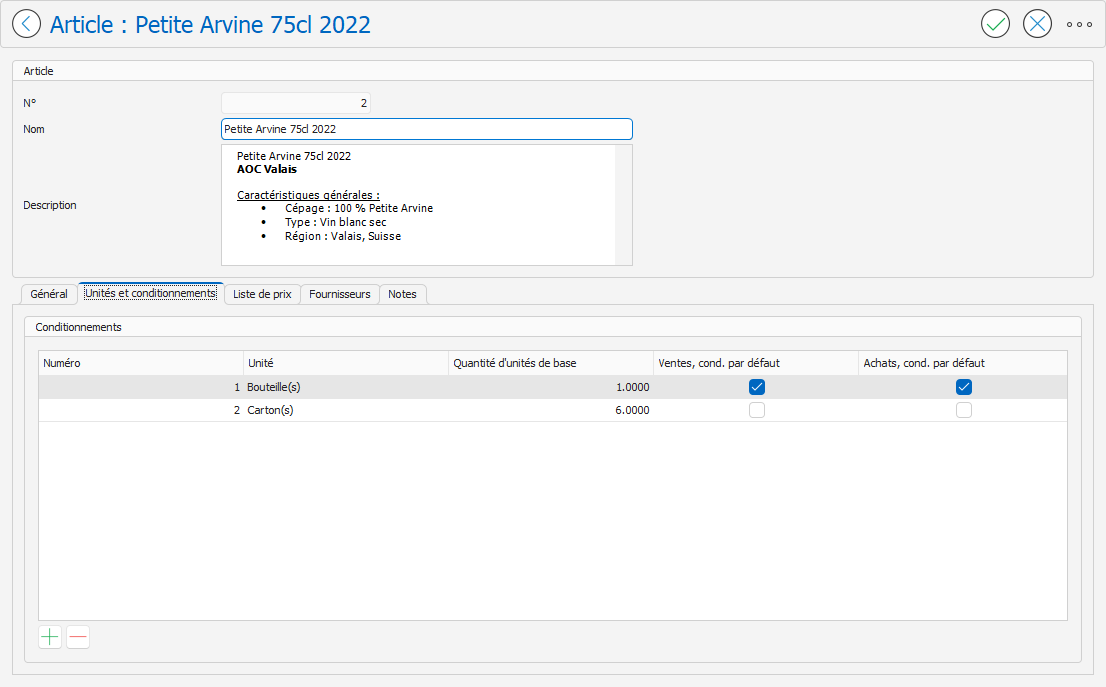Cancel editing with the blue X icon
1106x687 pixels.
tap(1037, 24)
